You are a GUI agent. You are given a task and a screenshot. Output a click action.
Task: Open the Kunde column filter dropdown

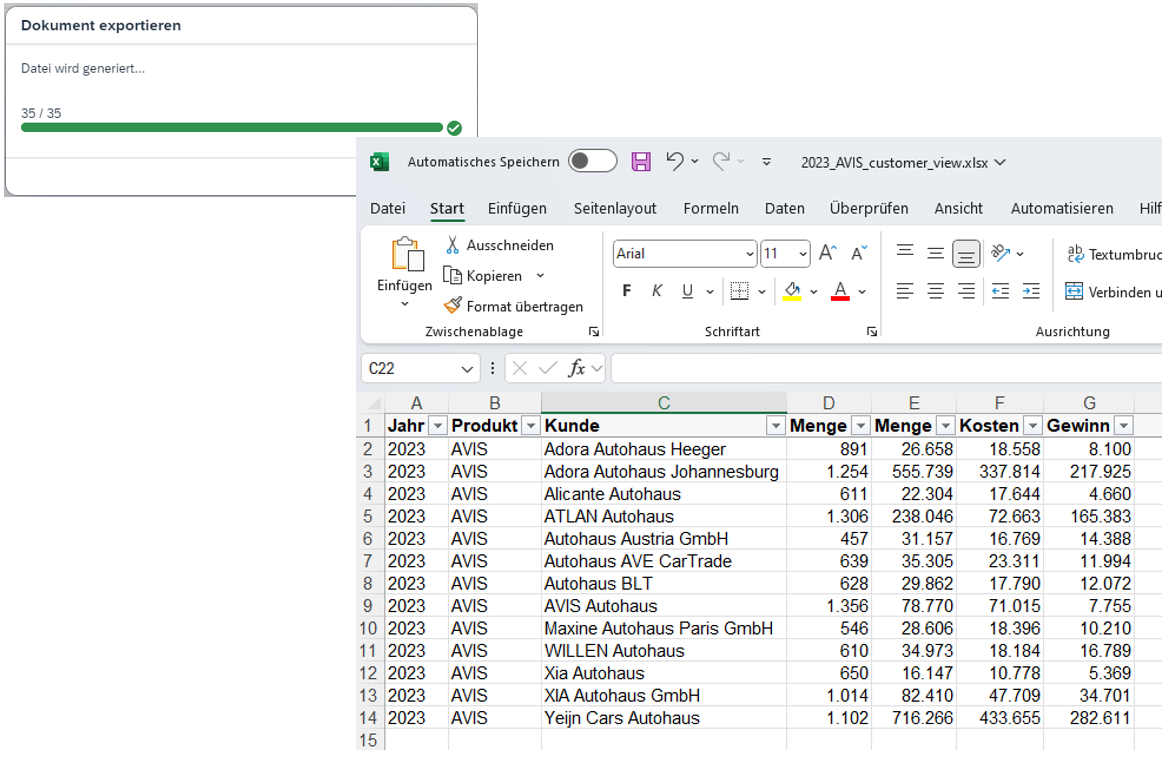775,426
